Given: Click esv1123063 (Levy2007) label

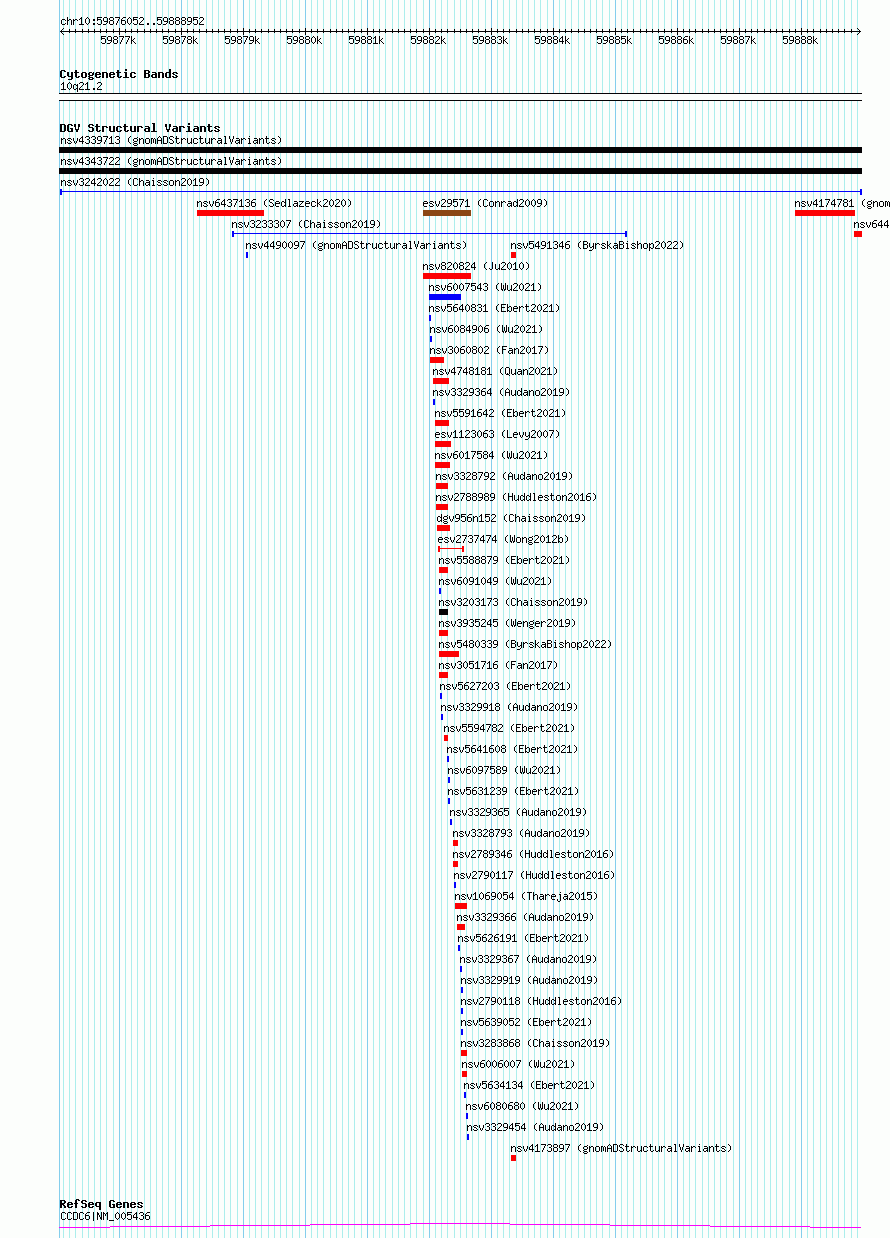Looking at the screenshot, I should [x=497, y=434].
